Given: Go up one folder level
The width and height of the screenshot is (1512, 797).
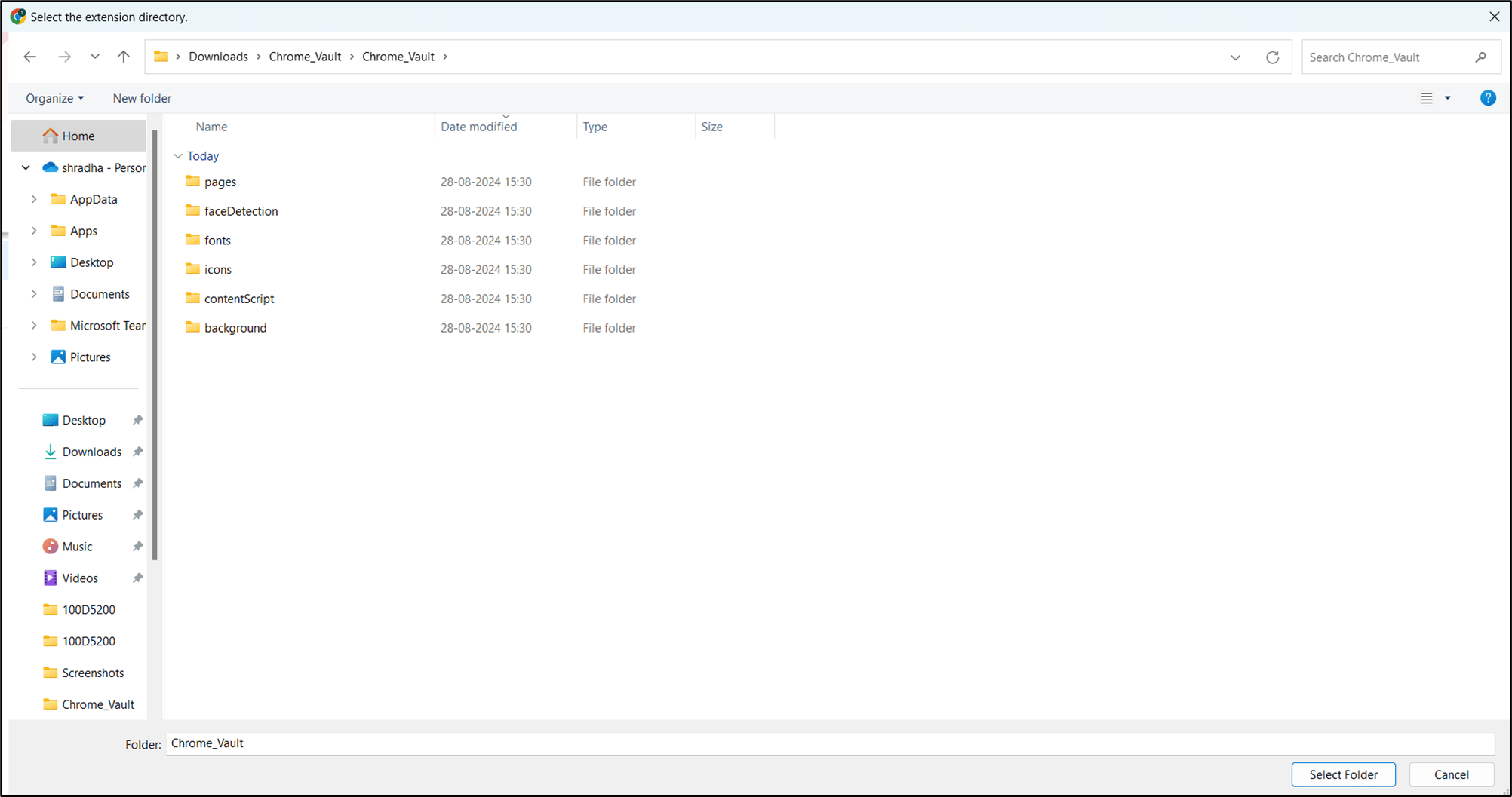Looking at the screenshot, I should 124,57.
